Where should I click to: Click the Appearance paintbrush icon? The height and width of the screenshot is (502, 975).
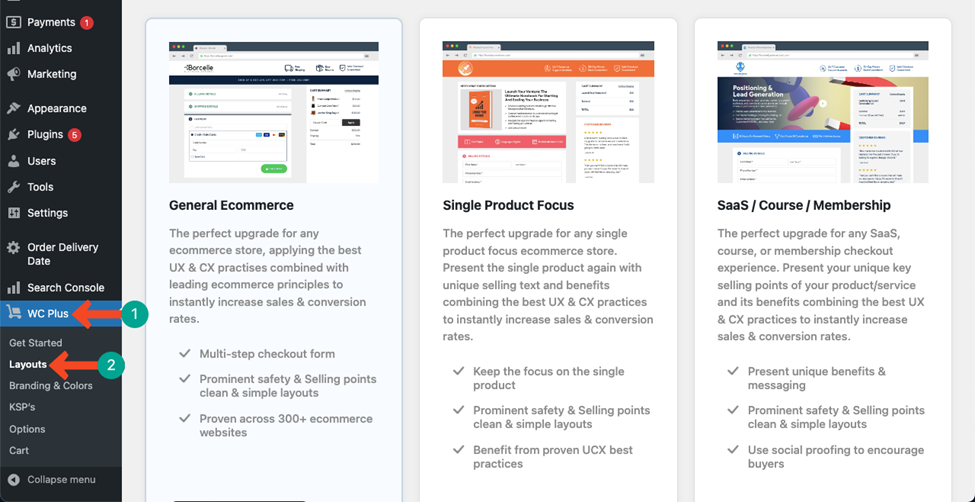click(14, 108)
